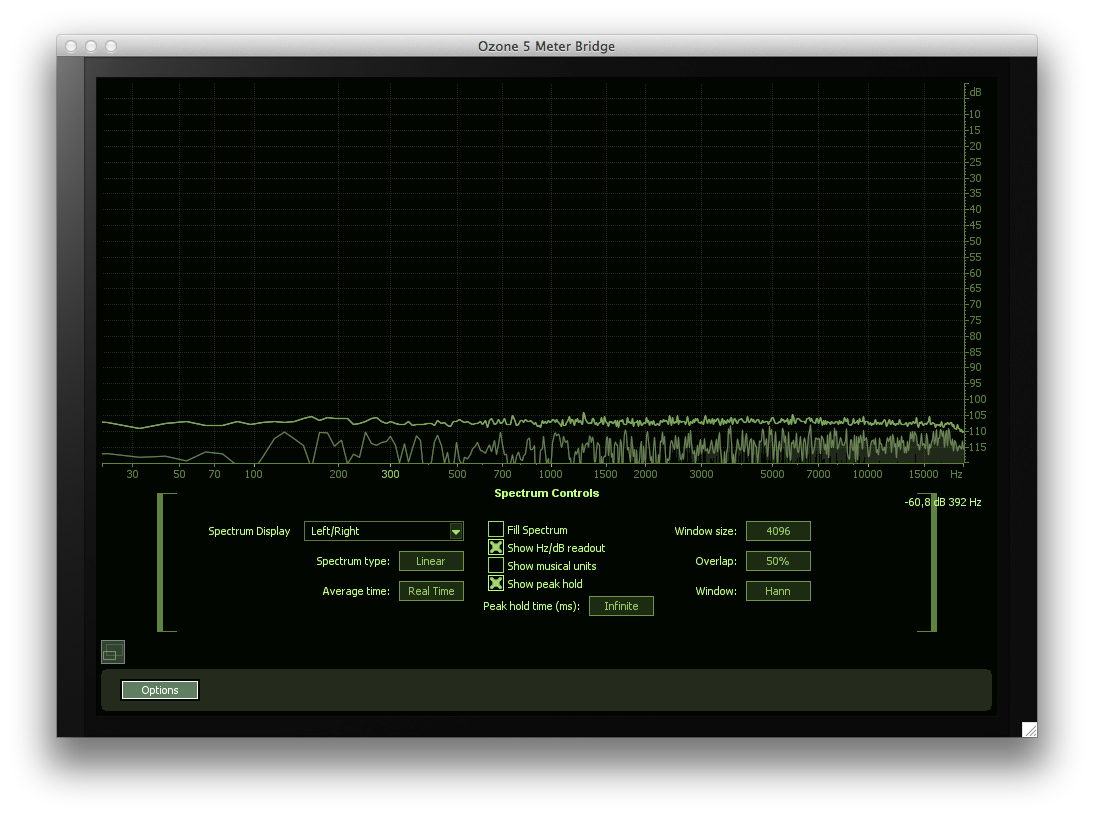Open the Spectrum Display dropdown arrow
This screenshot has width=1094, height=816.
[456, 531]
